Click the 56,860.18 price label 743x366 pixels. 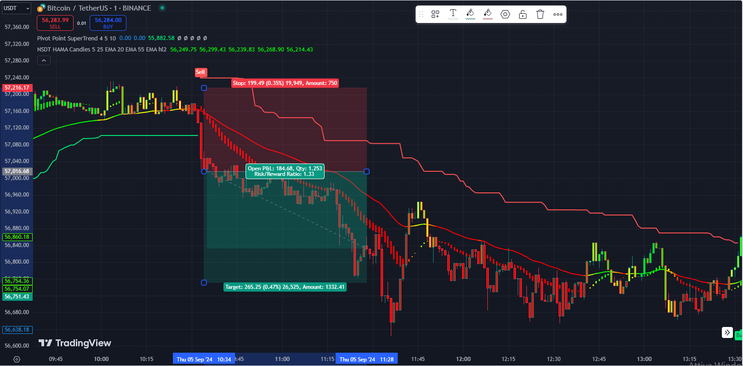coord(17,237)
